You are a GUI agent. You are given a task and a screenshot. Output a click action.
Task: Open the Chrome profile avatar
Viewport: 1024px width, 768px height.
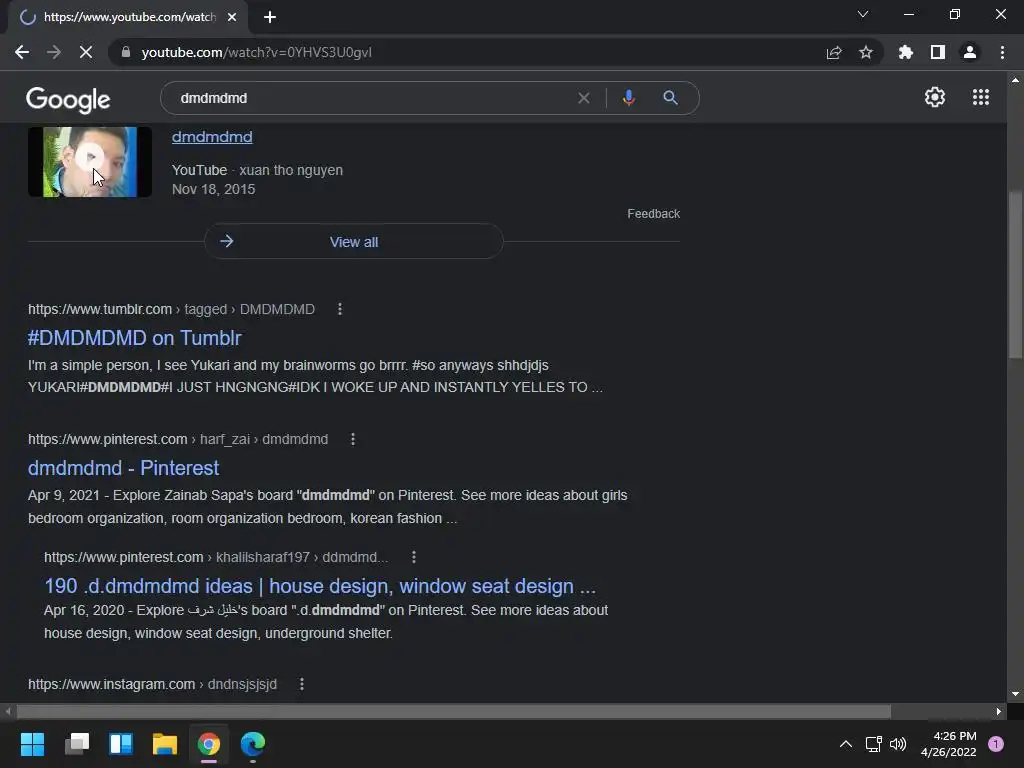pos(970,52)
